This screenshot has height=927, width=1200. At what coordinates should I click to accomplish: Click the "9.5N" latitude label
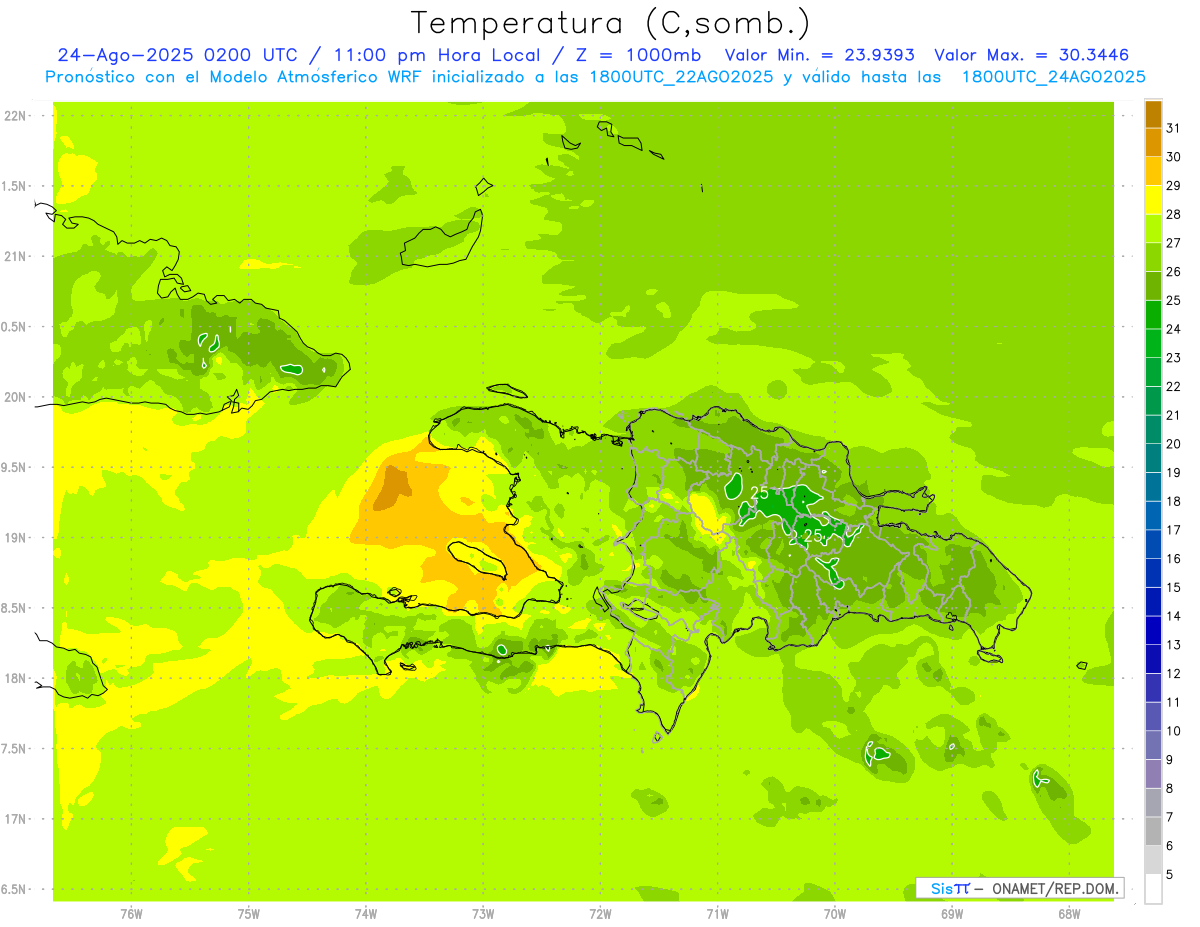tap(16, 467)
